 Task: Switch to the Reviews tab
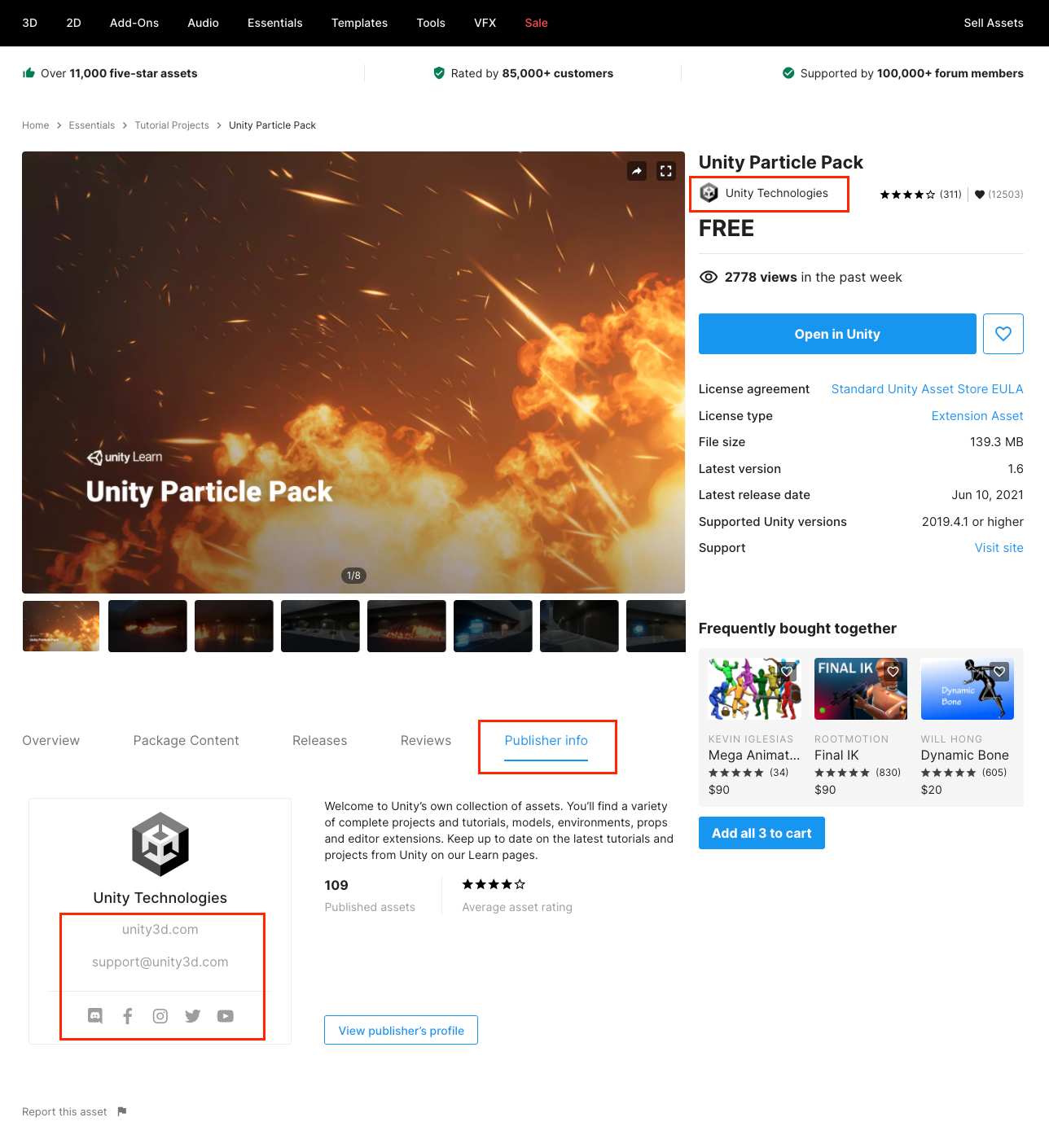click(426, 740)
